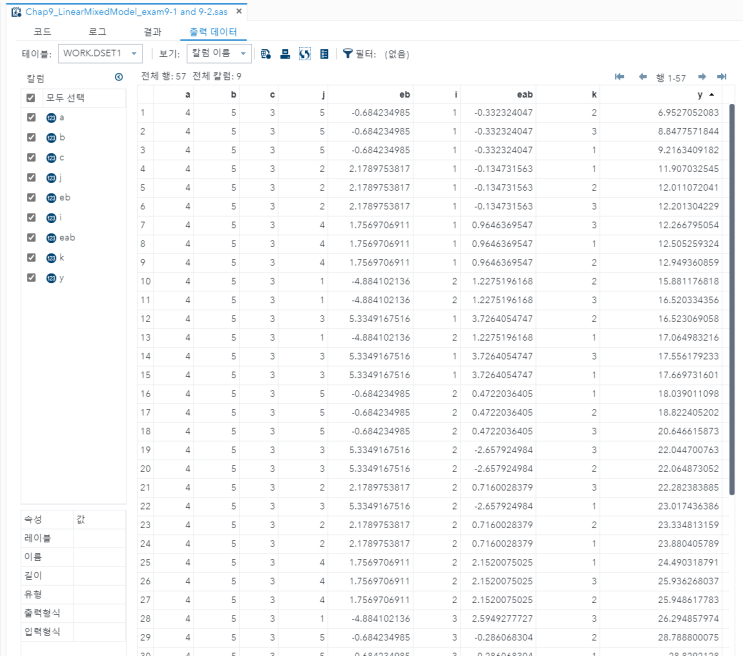The image size is (743, 656).
Task: Click the vertical scrollbar of data table
Action: click(x=732, y=300)
